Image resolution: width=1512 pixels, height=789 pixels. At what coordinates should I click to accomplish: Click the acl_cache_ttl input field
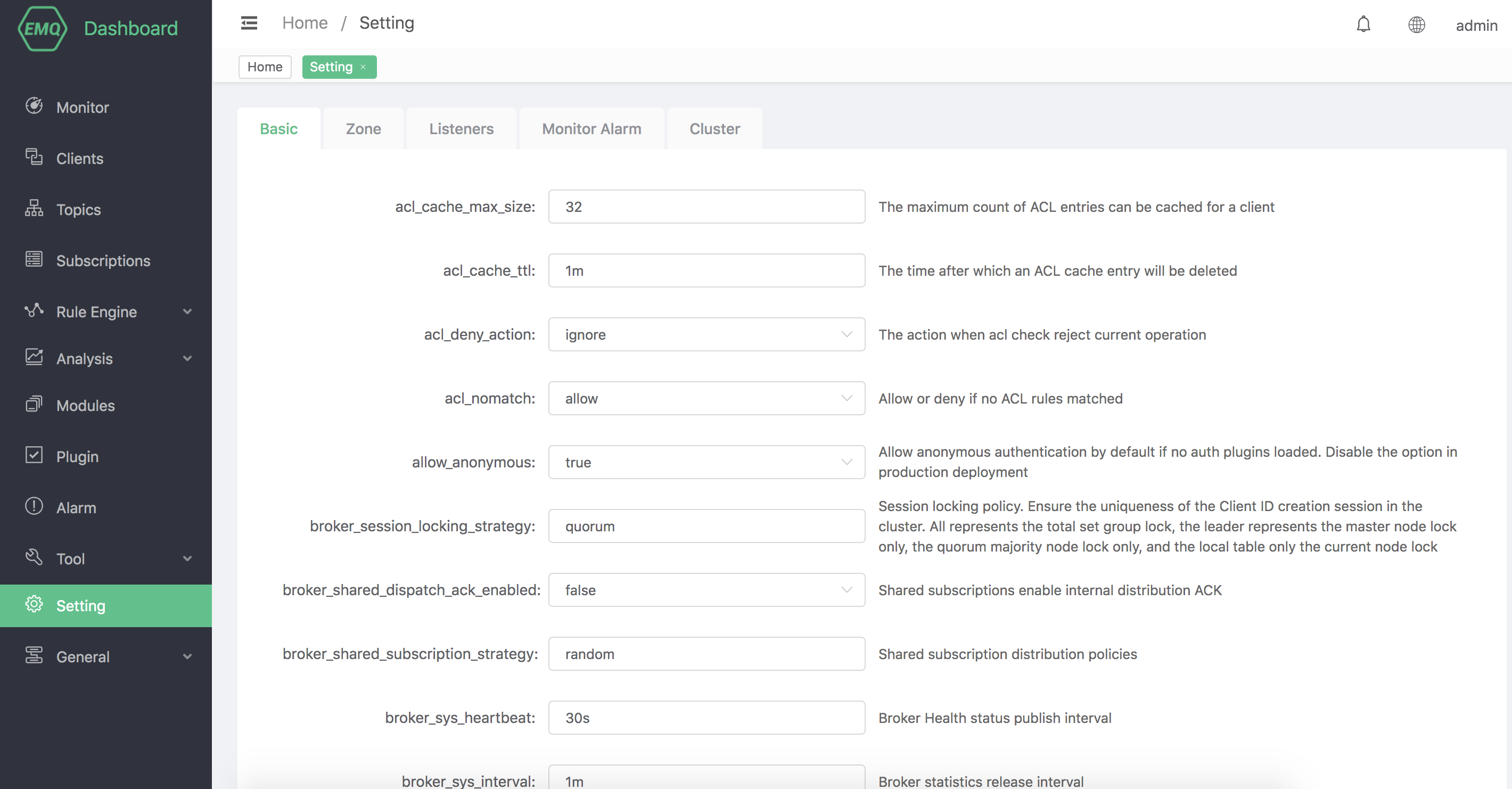[x=706, y=270]
